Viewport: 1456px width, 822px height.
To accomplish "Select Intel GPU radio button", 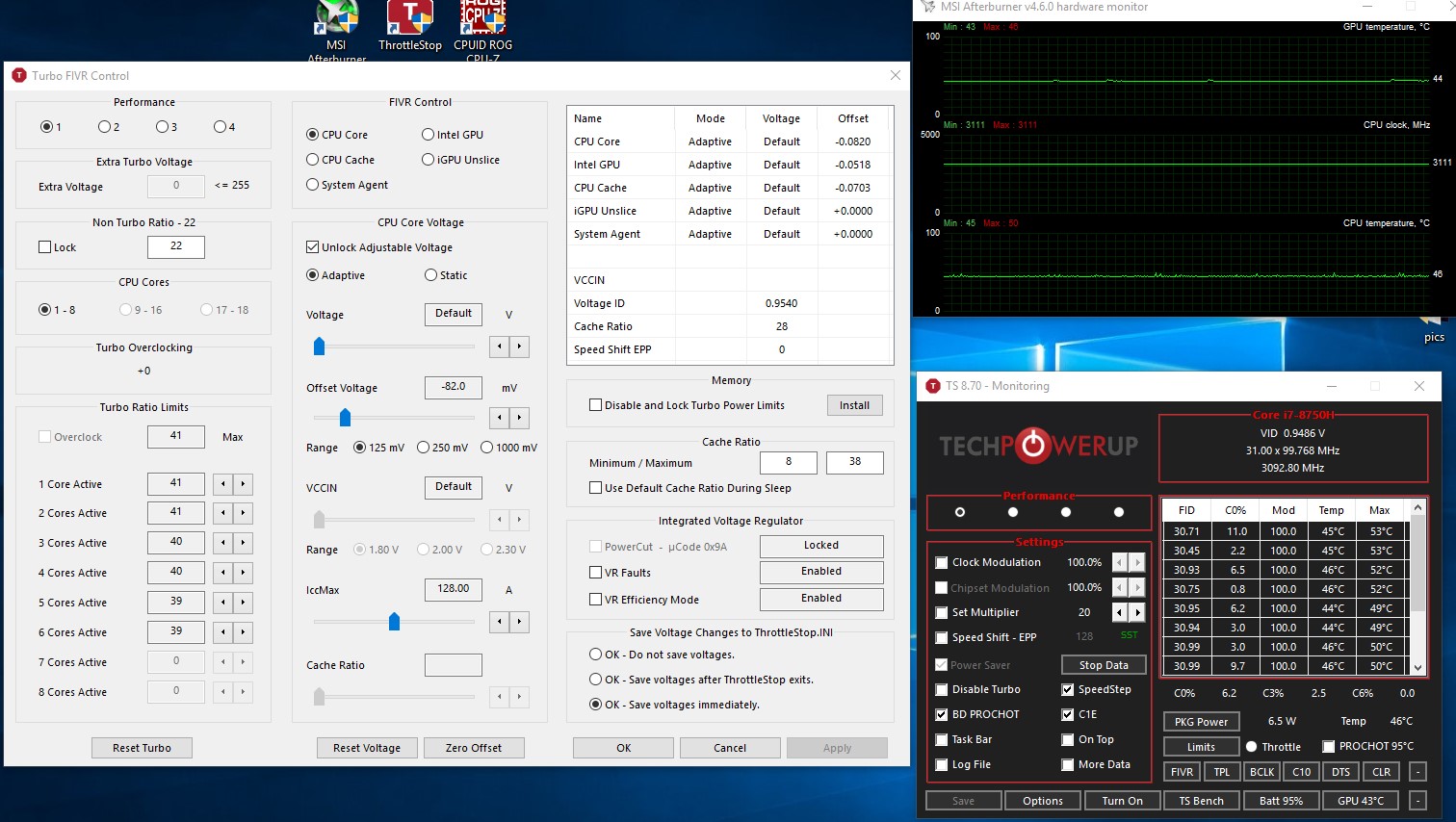I will tap(453, 135).
